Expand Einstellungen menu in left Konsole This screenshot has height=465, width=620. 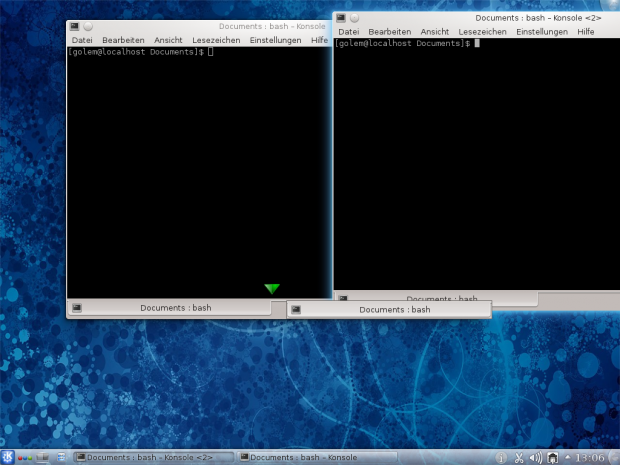click(x=275, y=40)
